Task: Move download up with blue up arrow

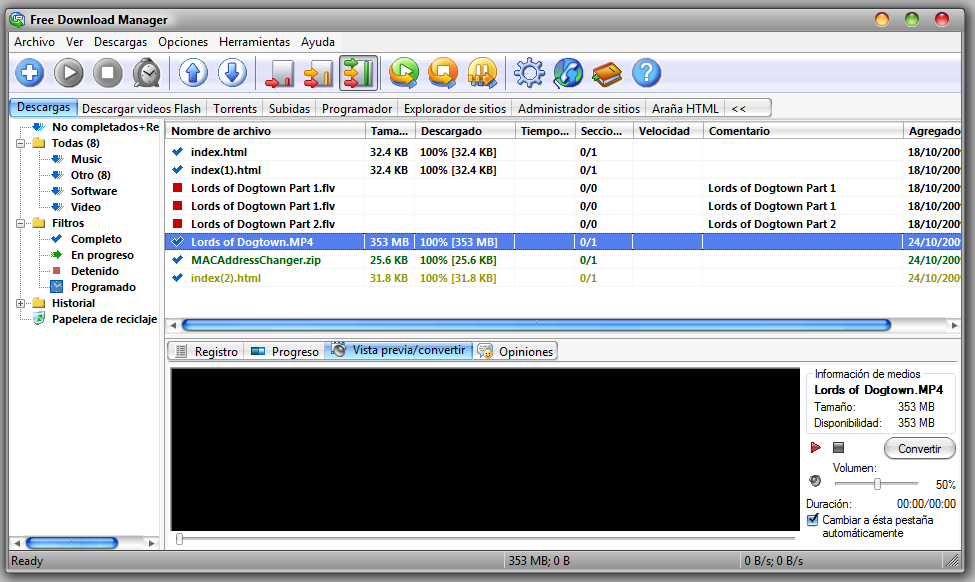Action: 193,73
